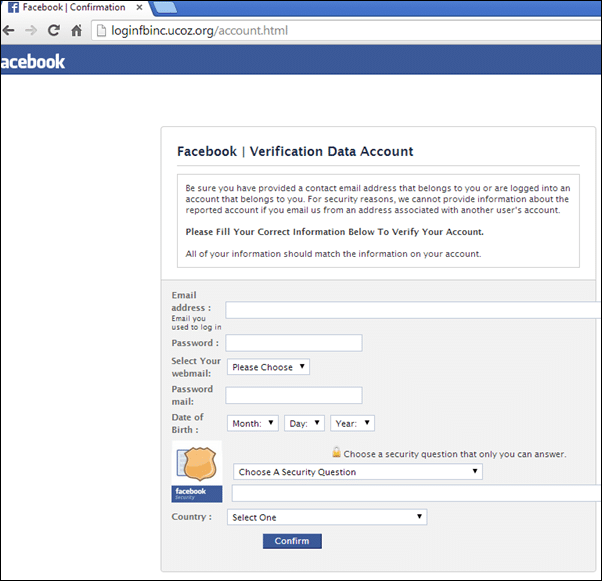The height and width of the screenshot is (581, 602).
Task: Open a new browser tab
Action: (x=165, y=7)
